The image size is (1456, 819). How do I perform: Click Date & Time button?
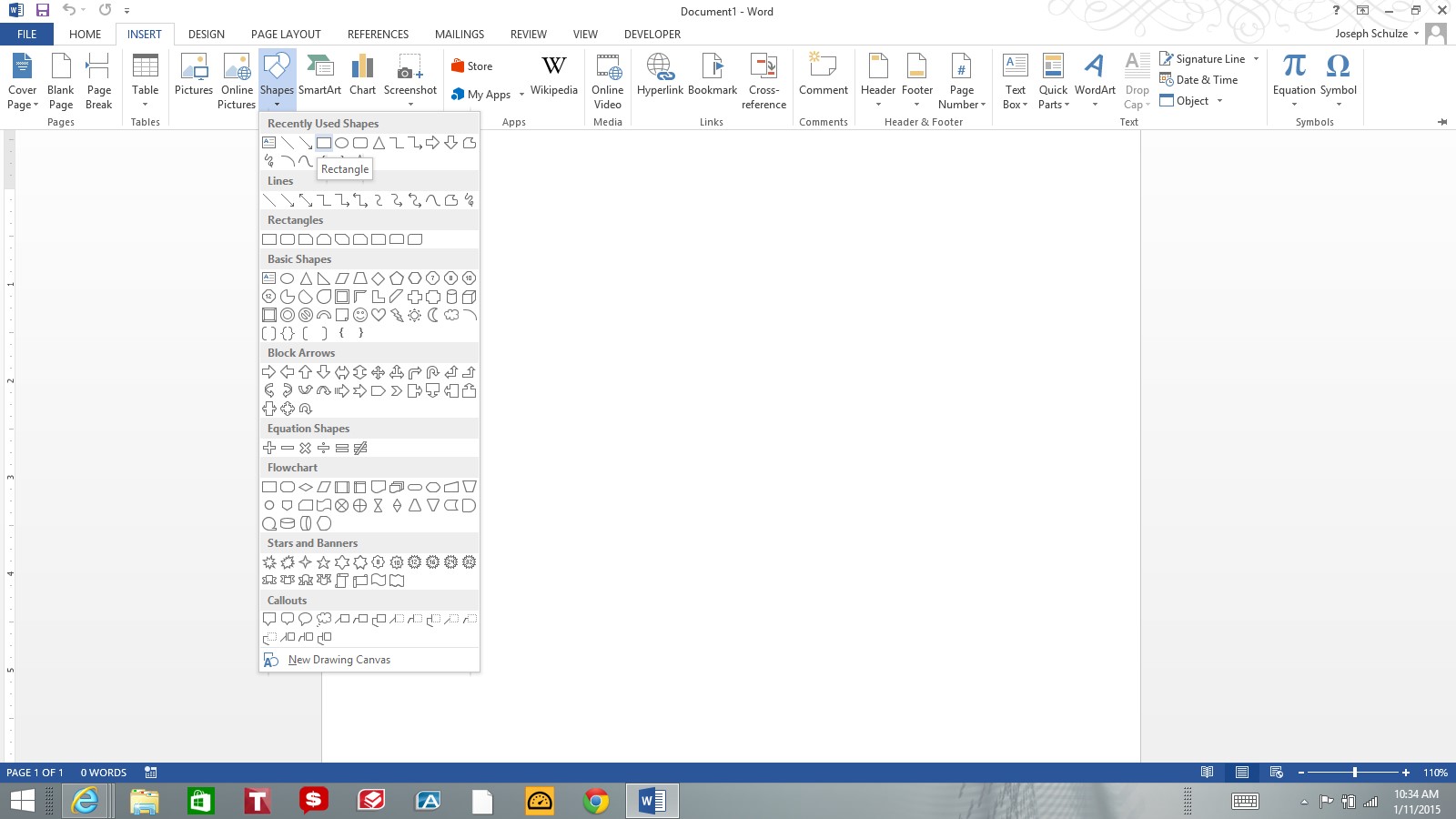1198,80
